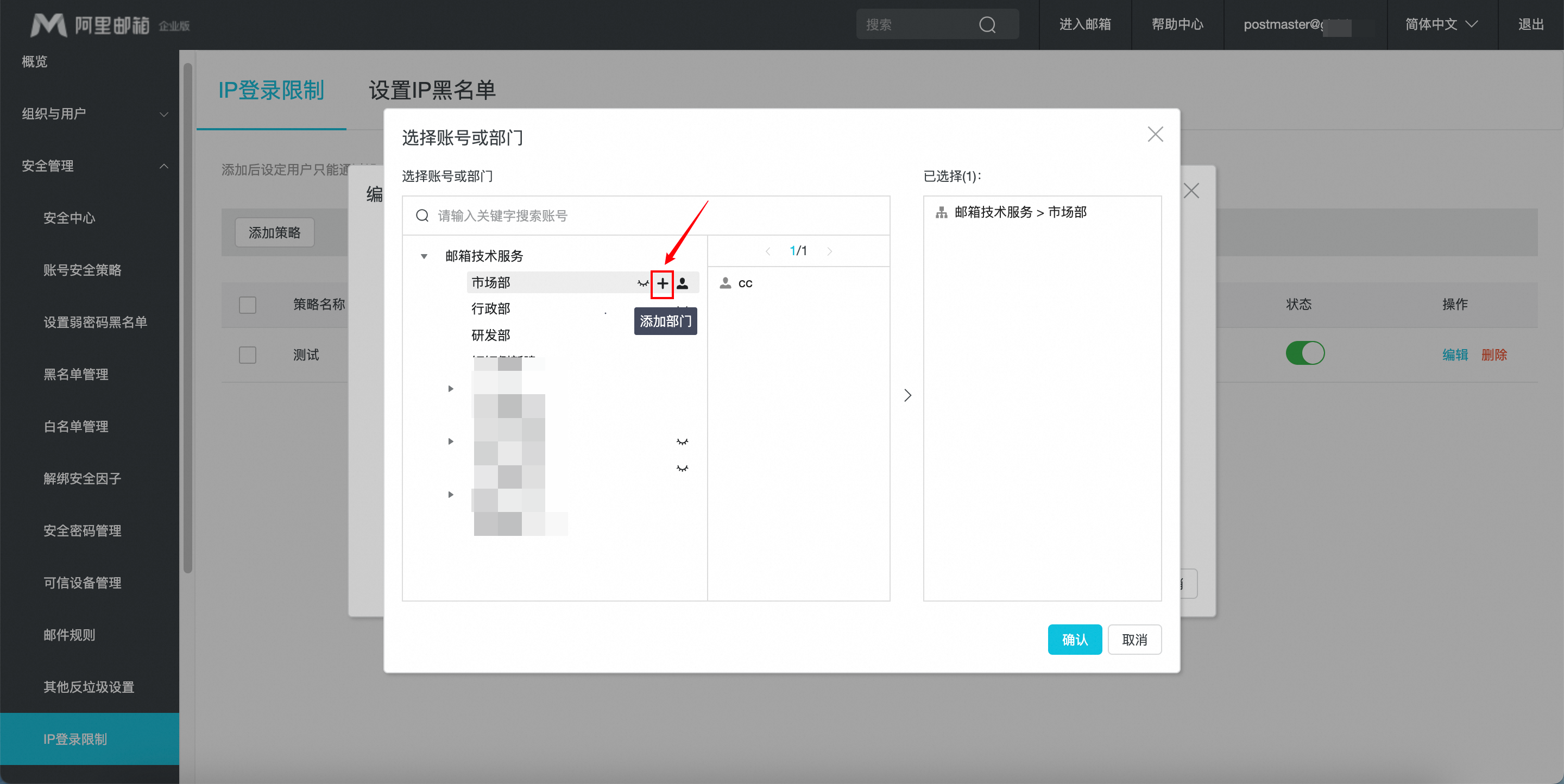Screen dimensions: 1564x784
Task: Click the plus icon on the 市场部 row
Action: tap(662, 283)
